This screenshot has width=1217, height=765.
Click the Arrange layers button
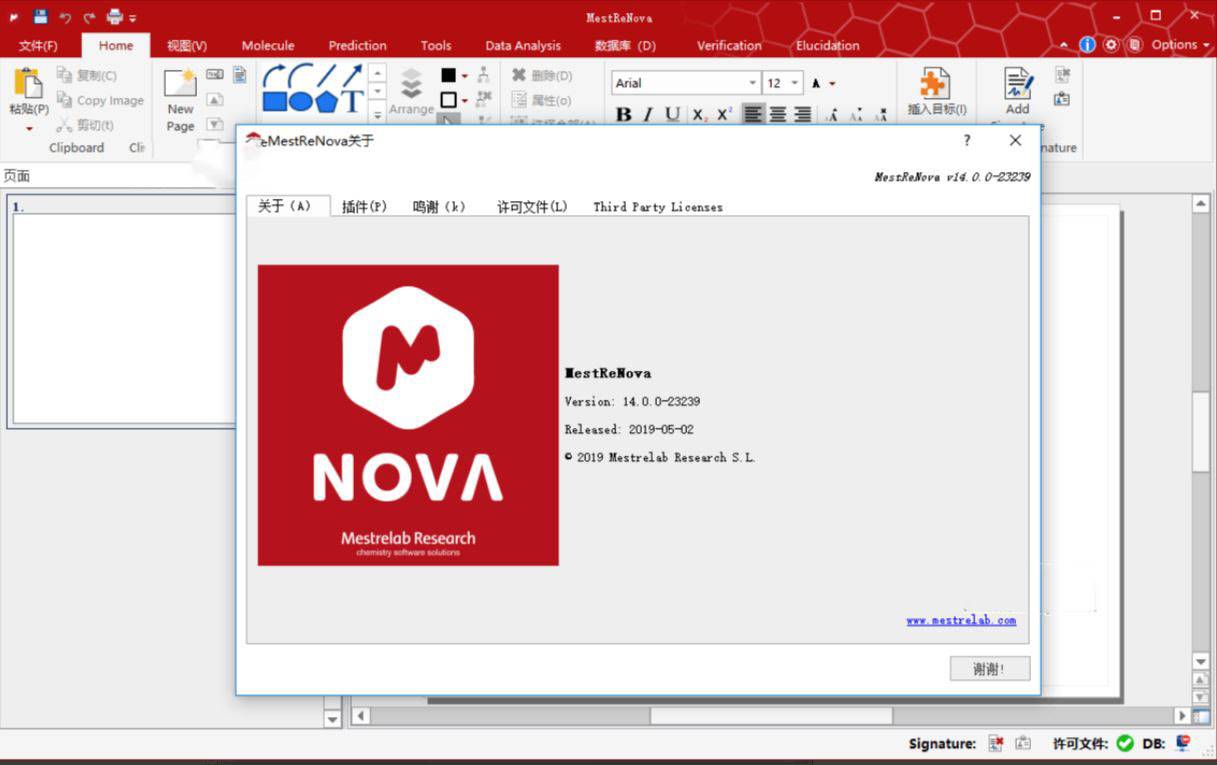(x=411, y=92)
